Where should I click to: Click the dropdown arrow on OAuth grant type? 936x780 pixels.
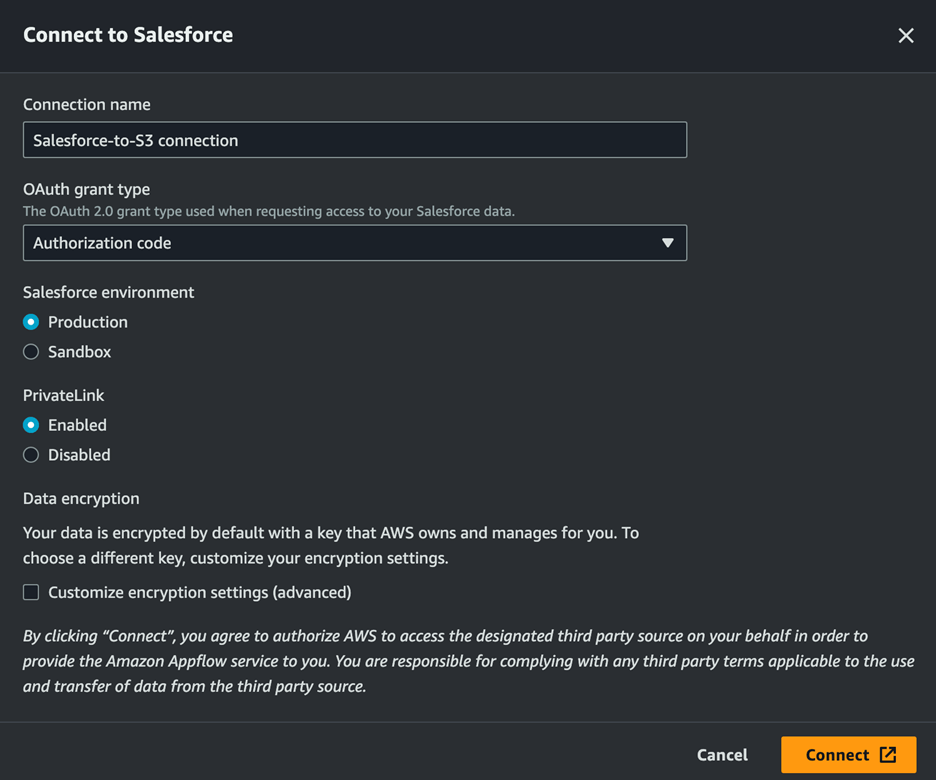[668, 242]
